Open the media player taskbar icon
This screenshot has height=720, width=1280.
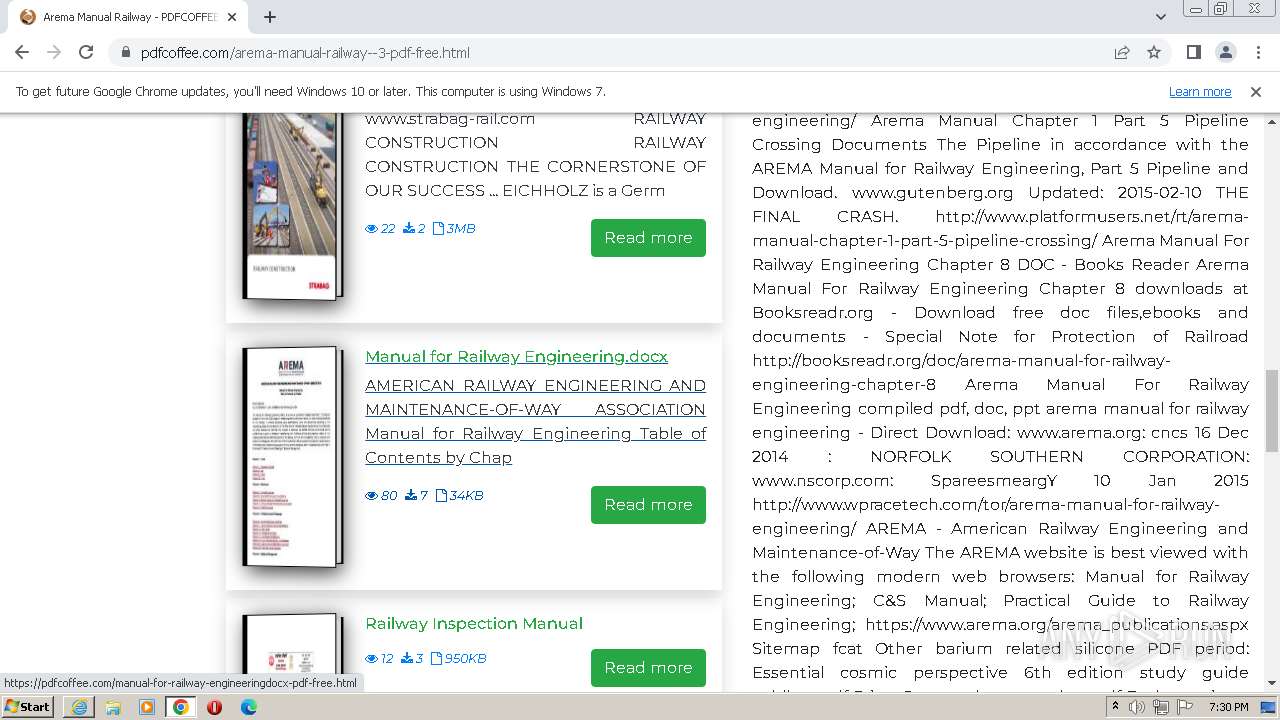click(147, 707)
